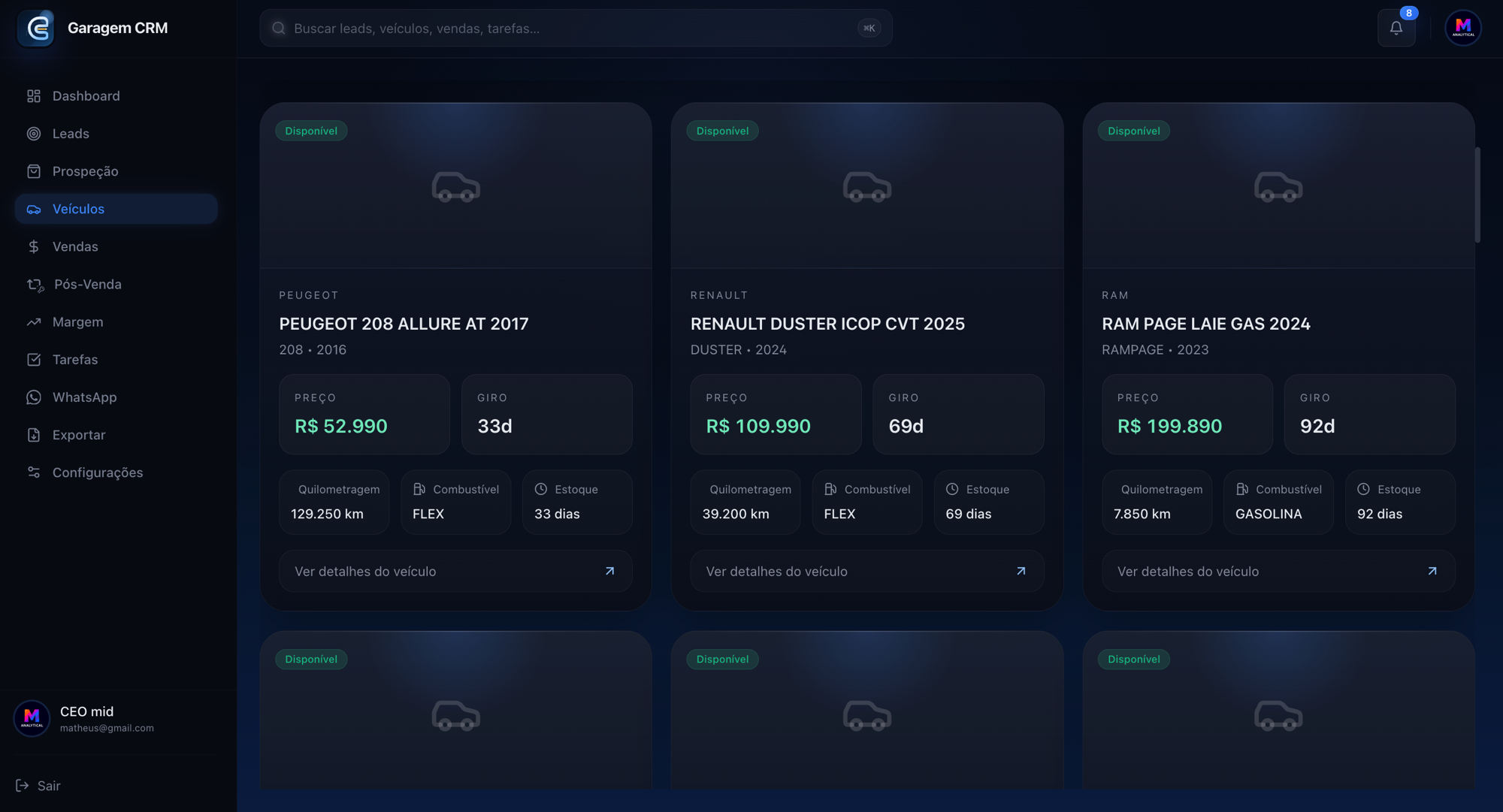Screen dimensions: 1503x812
Task: Click the clock icon on Peugeot 208 Estoque
Action: pos(541,489)
